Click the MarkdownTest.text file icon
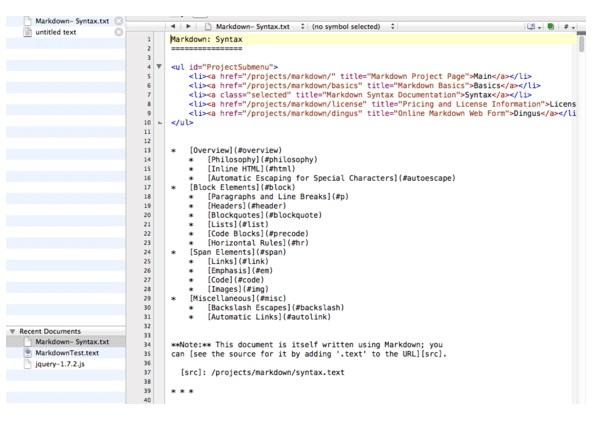Image resolution: width=603 pixels, height=426 pixels. pyautogui.click(x=27, y=353)
